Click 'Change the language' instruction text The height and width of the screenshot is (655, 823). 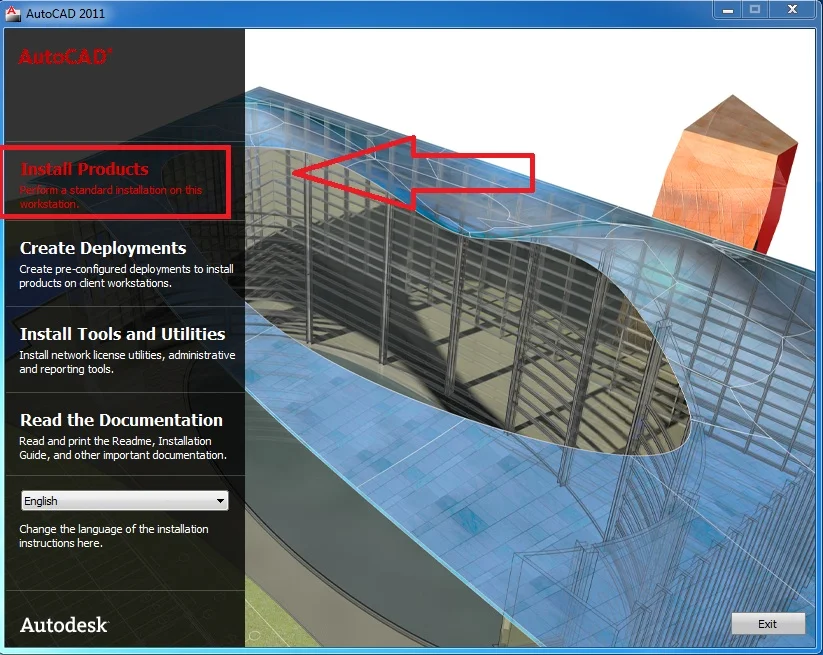coord(113,536)
